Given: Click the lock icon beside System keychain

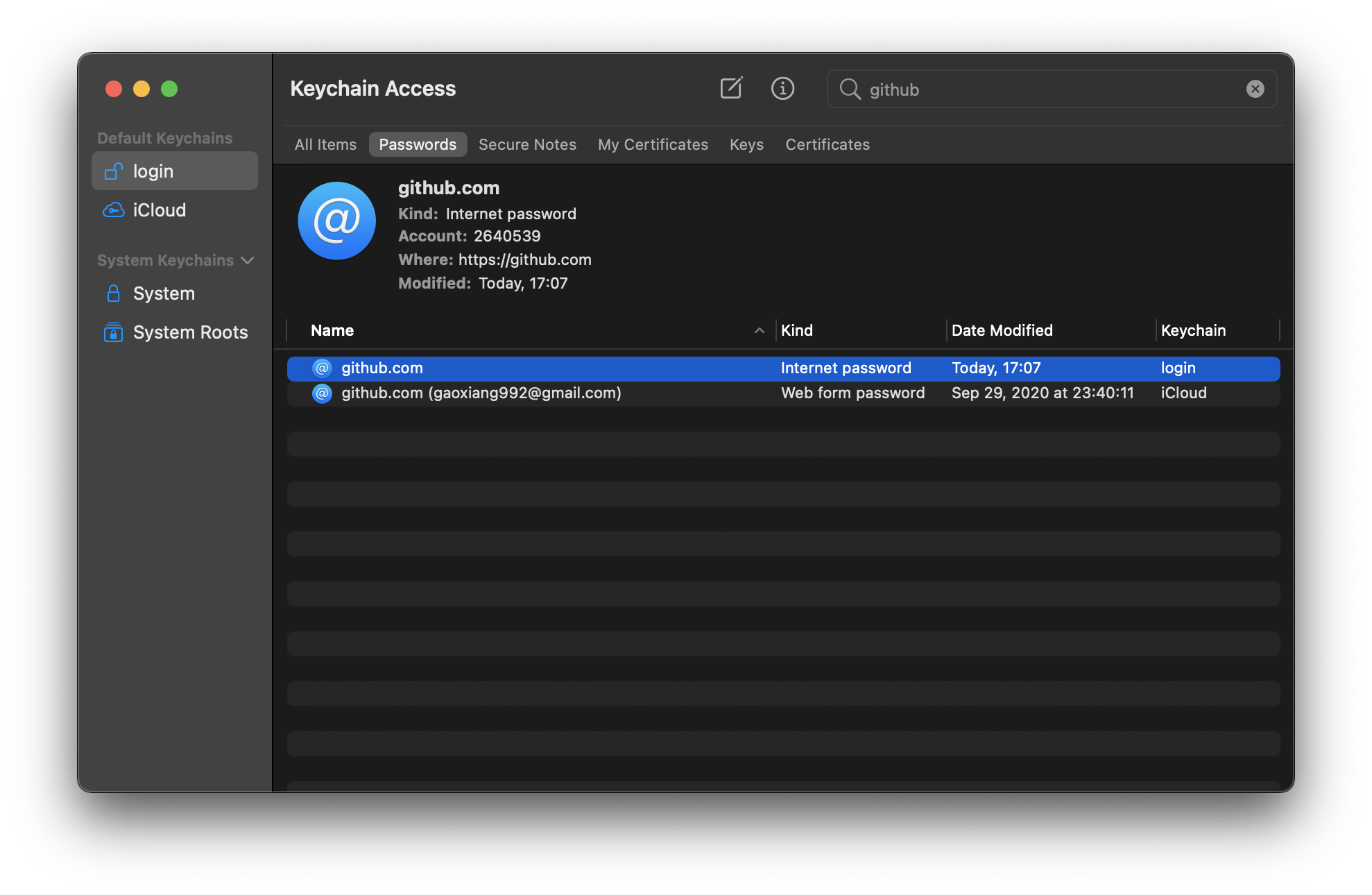Looking at the screenshot, I should pyautogui.click(x=113, y=293).
